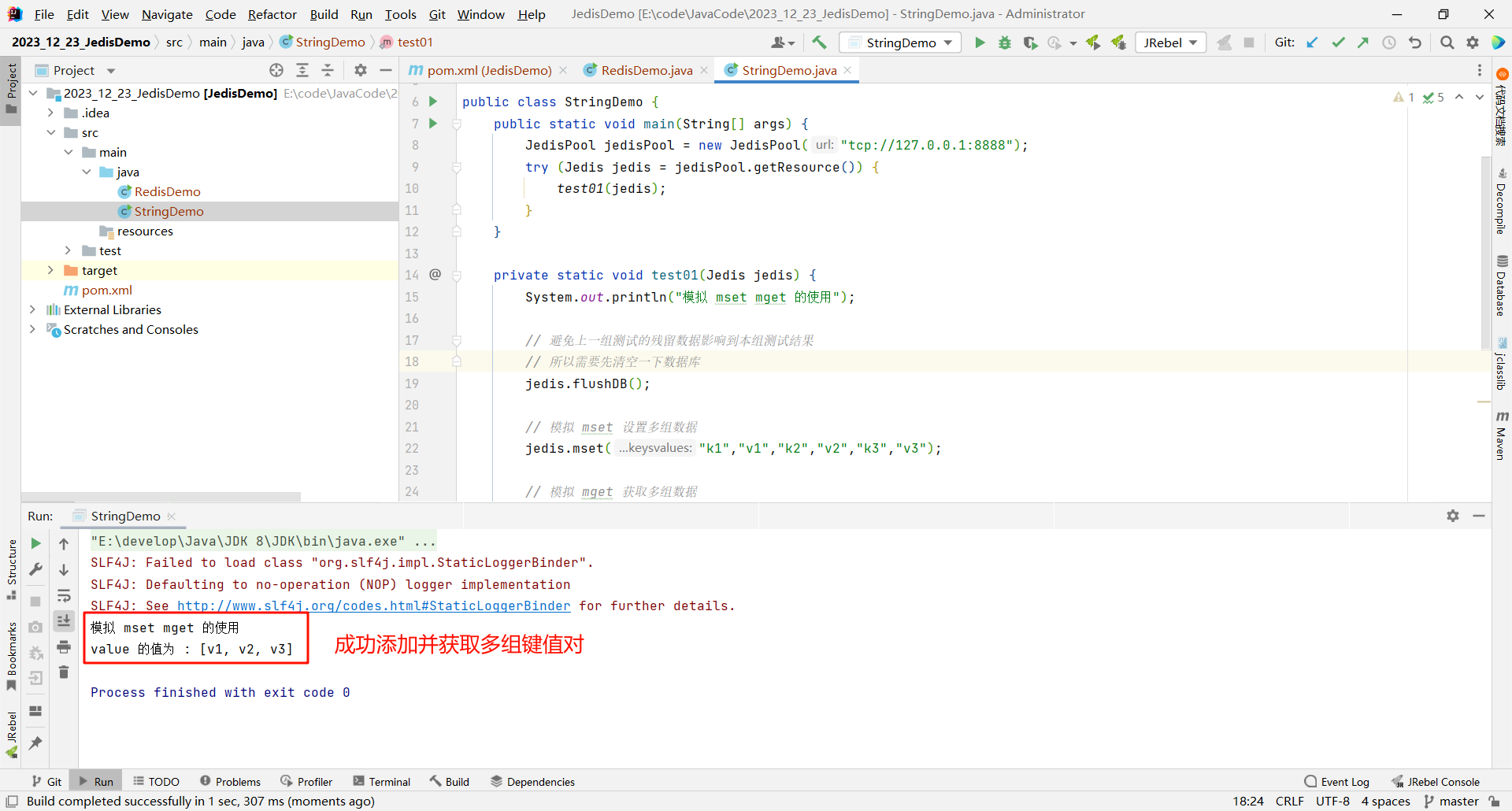Expand all icon in Project panel
The image size is (1512, 811).
point(302,70)
